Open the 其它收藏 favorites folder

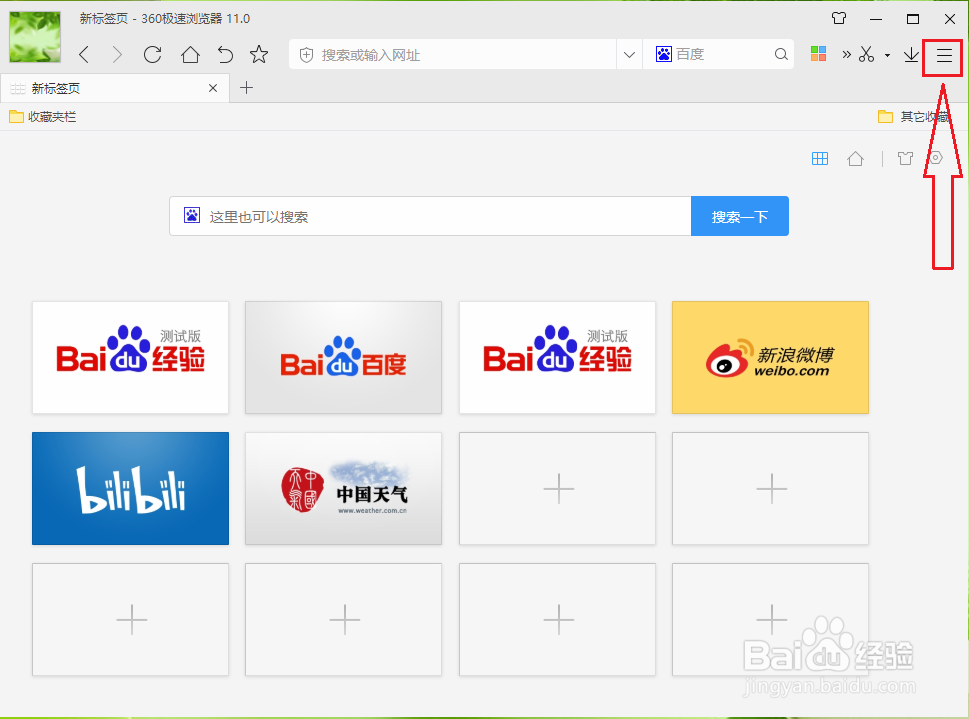[x=915, y=116]
